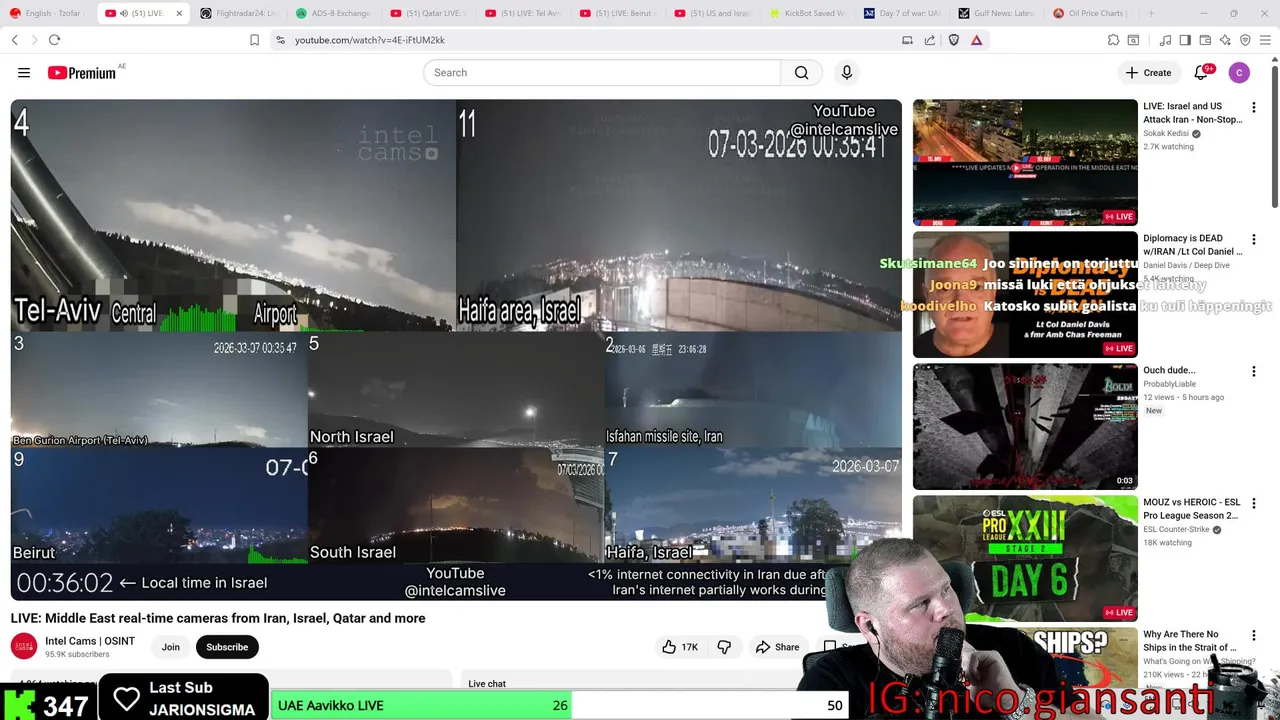Screen dimensions: 1280x720
Task: Click the YouTube search magnifier button
Action: (x=801, y=73)
